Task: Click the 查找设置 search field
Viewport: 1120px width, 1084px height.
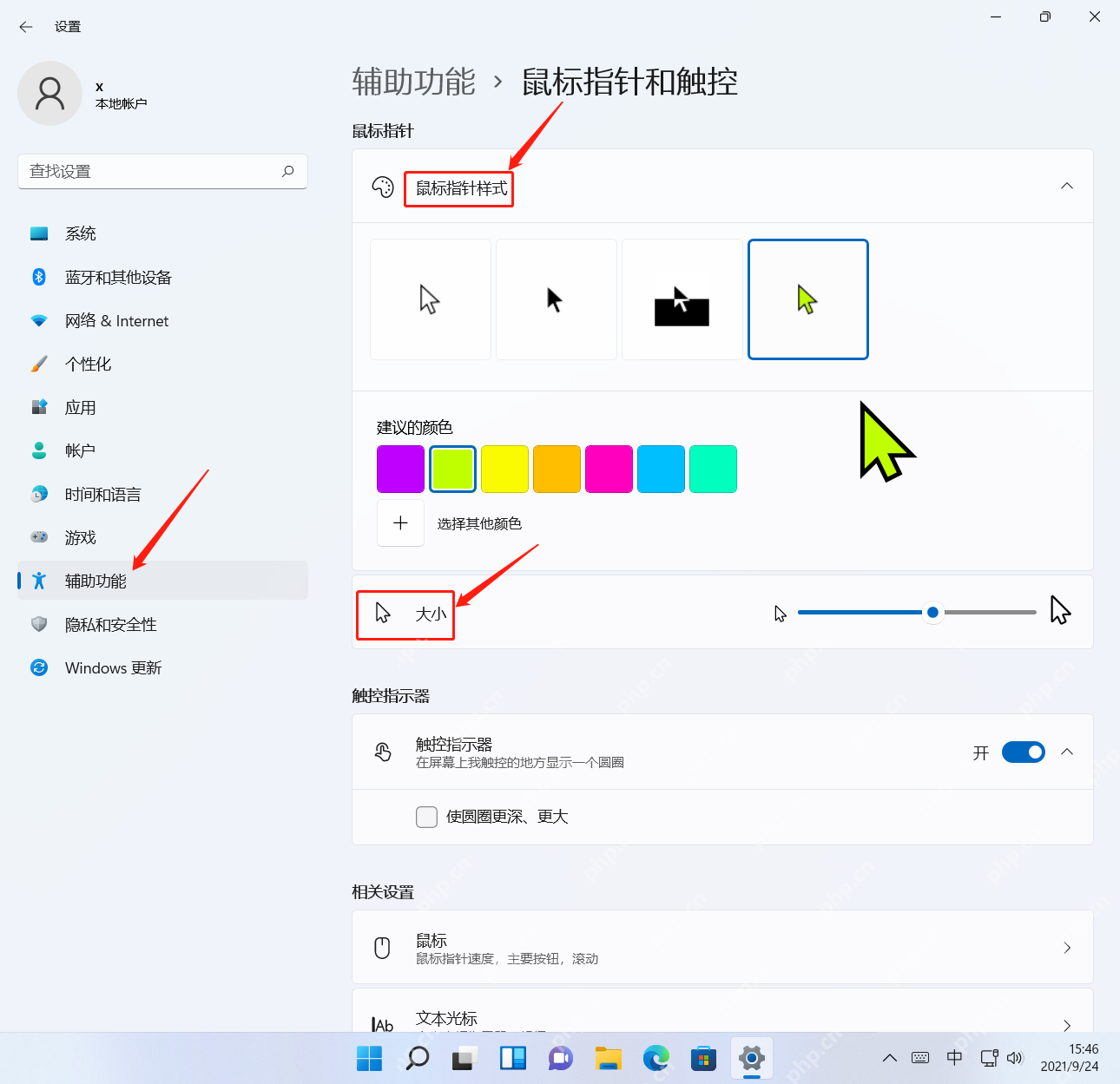Action: pyautogui.click(x=162, y=171)
